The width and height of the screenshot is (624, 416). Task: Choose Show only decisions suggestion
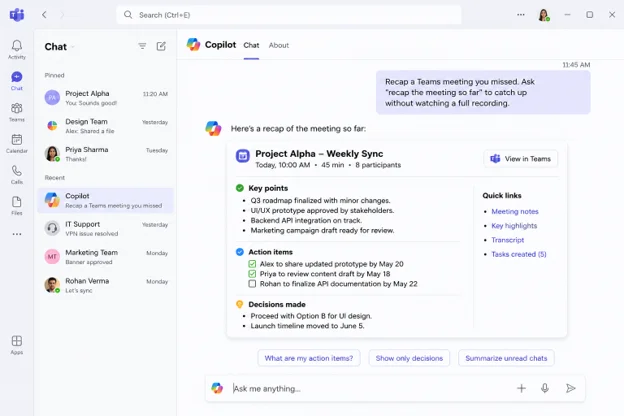(409, 358)
